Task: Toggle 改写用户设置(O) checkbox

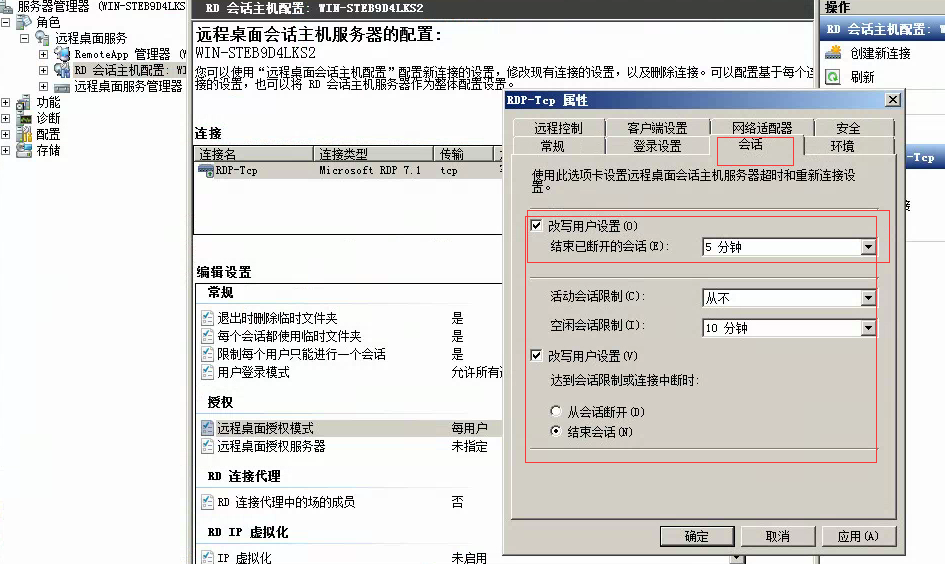Action: pos(536,225)
